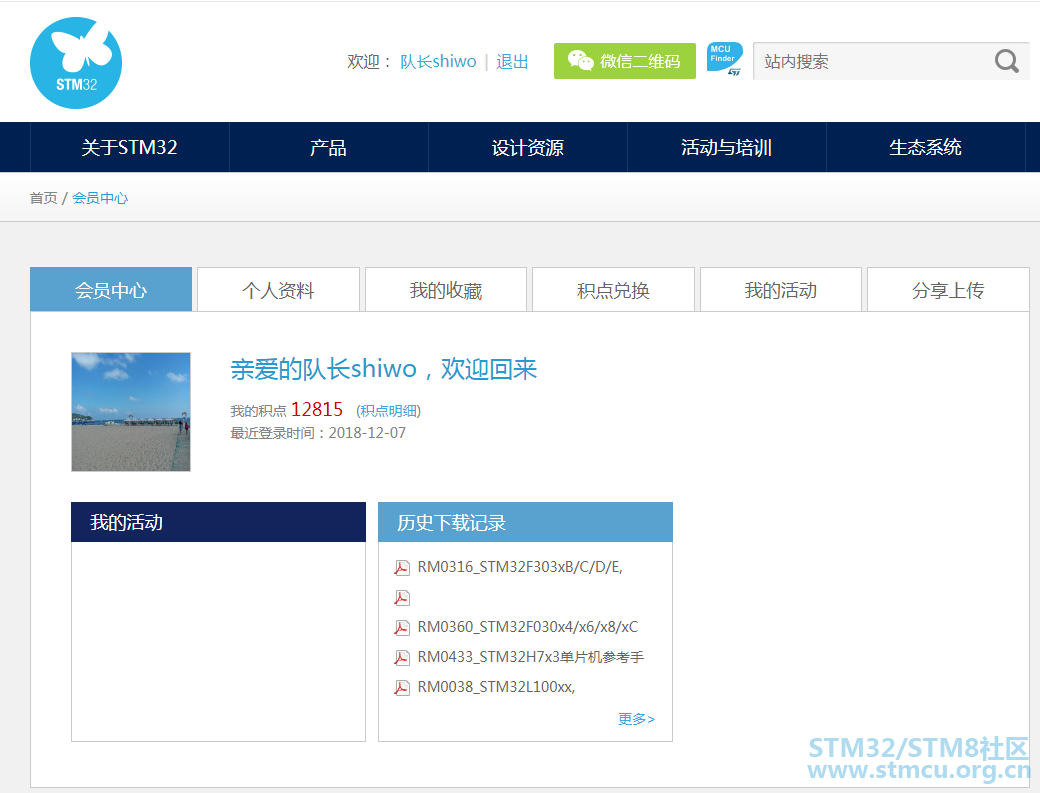Image resolution: width=1040 pixels, height=793 pixels.
Task: Click 更多> to see more downloads
Action: click(636, 719)
